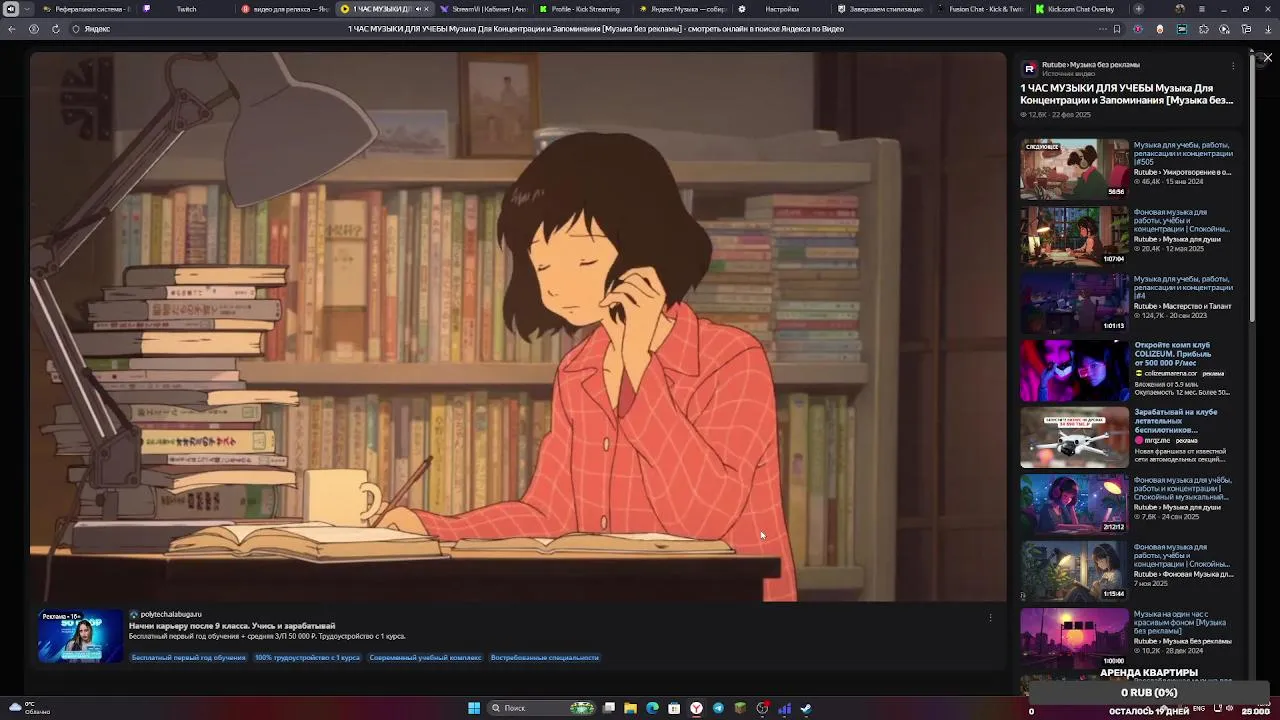1280x720 pixels.
Task: Click the volume icon in the system tray
Action: 1229,708
